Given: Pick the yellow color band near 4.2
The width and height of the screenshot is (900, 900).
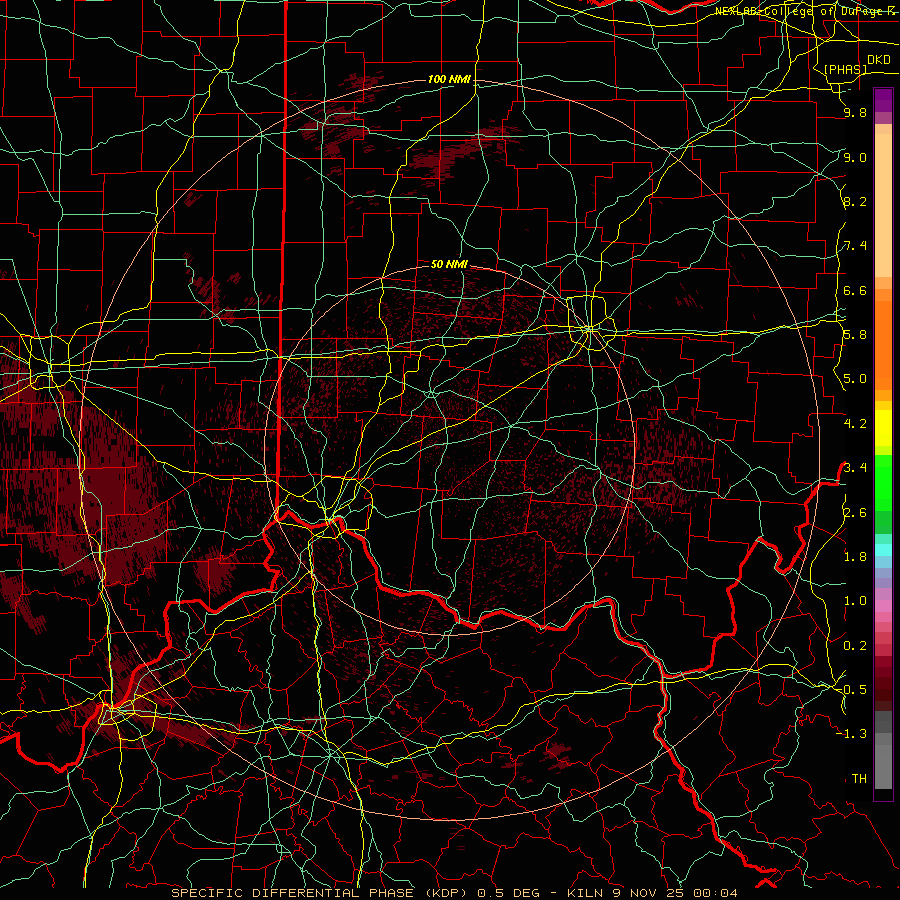Looking at the screenshot, I should click(883, 428).
